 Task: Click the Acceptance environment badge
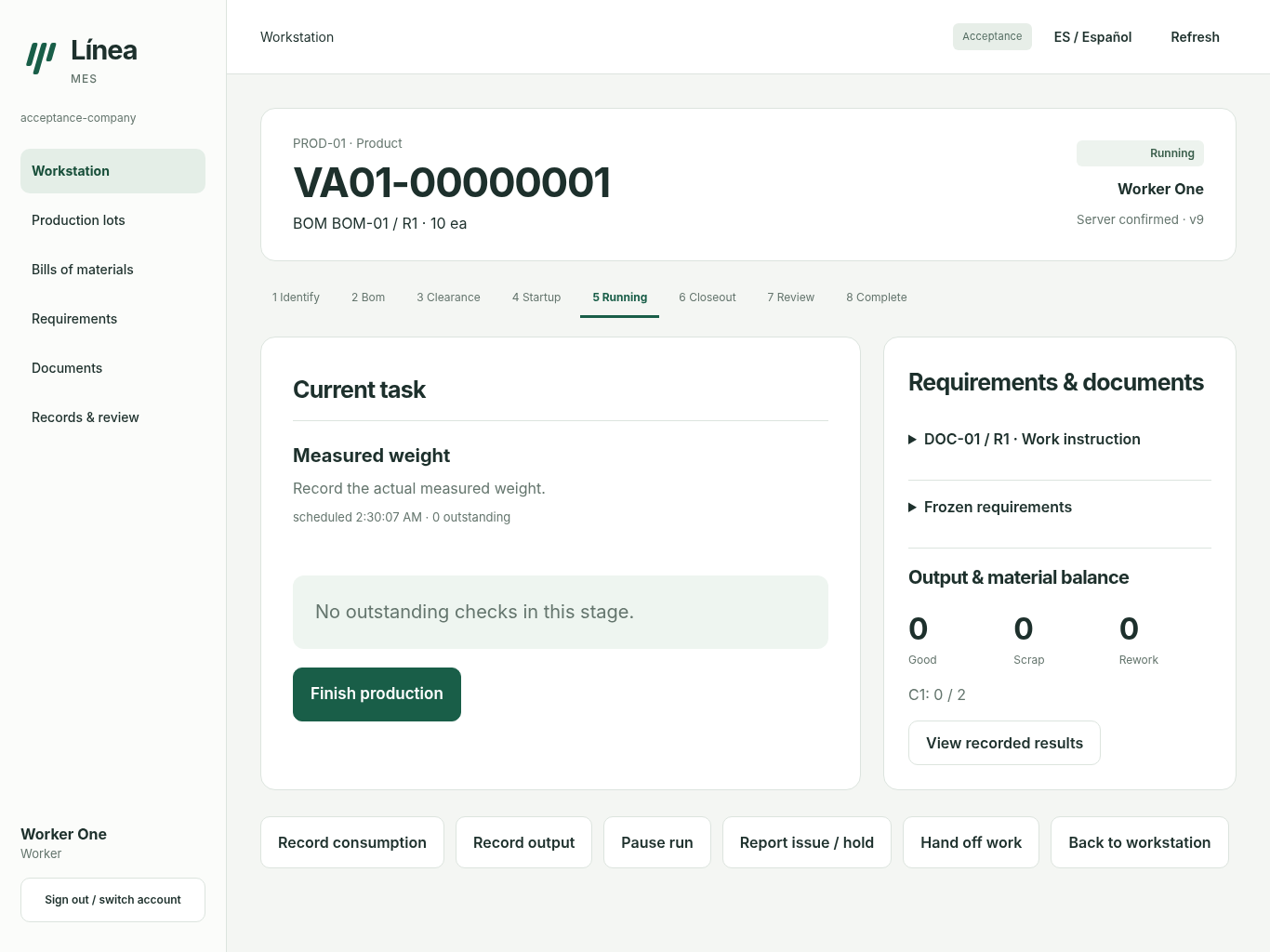tap(992, 36)
